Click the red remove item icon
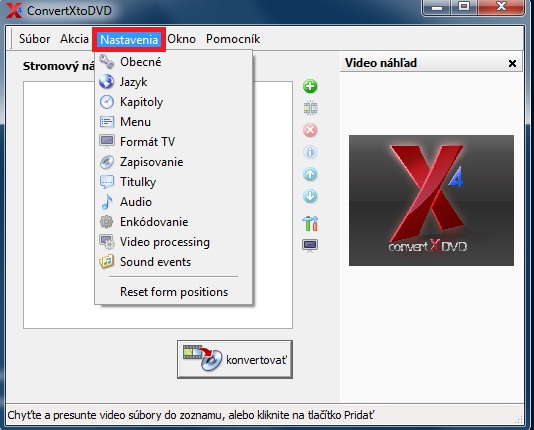Image resolution: width=534 pixels, height=430 pixels. click(x=310, y=130)
